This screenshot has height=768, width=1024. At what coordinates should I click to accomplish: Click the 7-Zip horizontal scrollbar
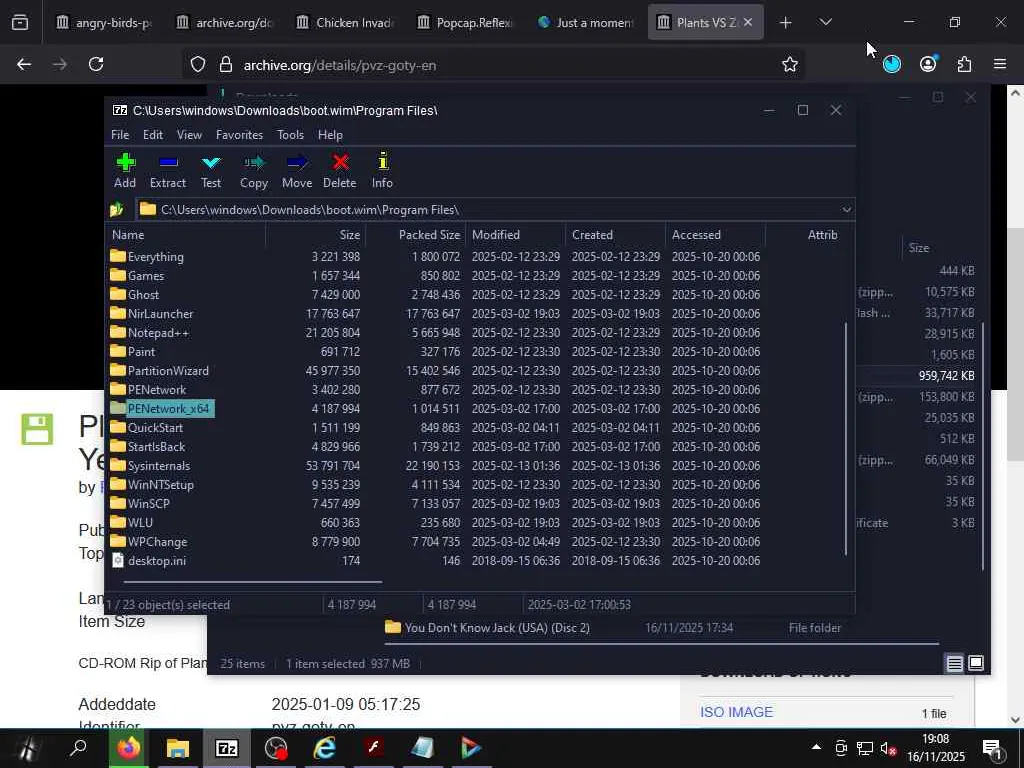[x=252, y=581]
